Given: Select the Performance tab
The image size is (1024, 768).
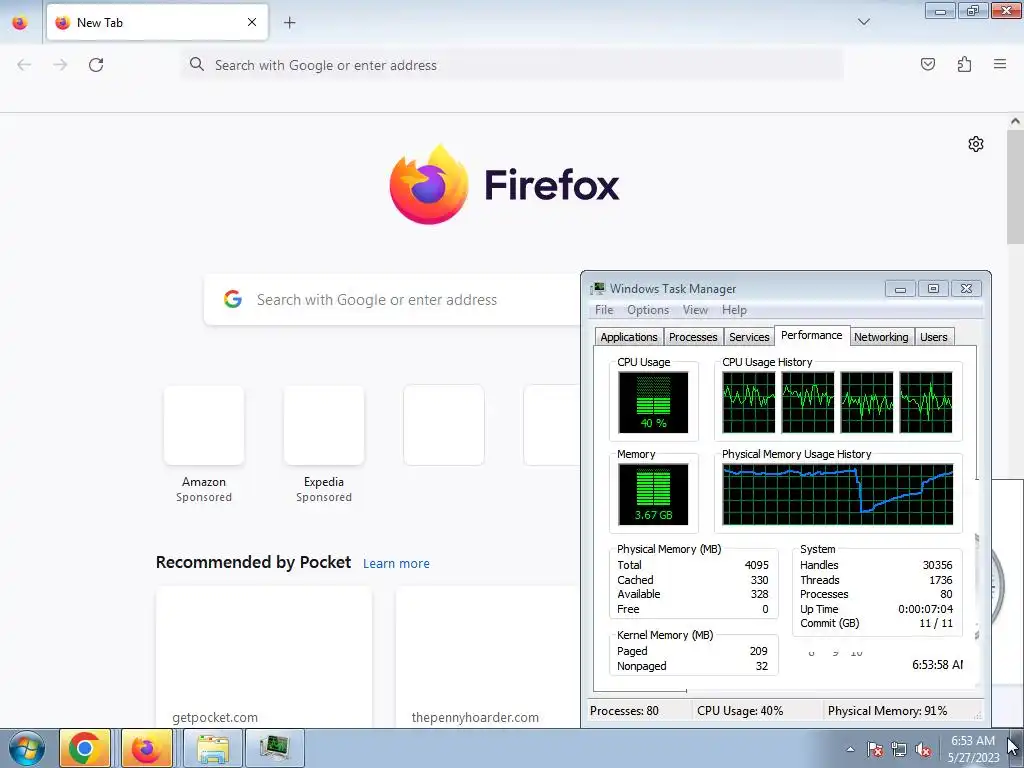Looking at the screenshot, I should [x=812, y=335].
